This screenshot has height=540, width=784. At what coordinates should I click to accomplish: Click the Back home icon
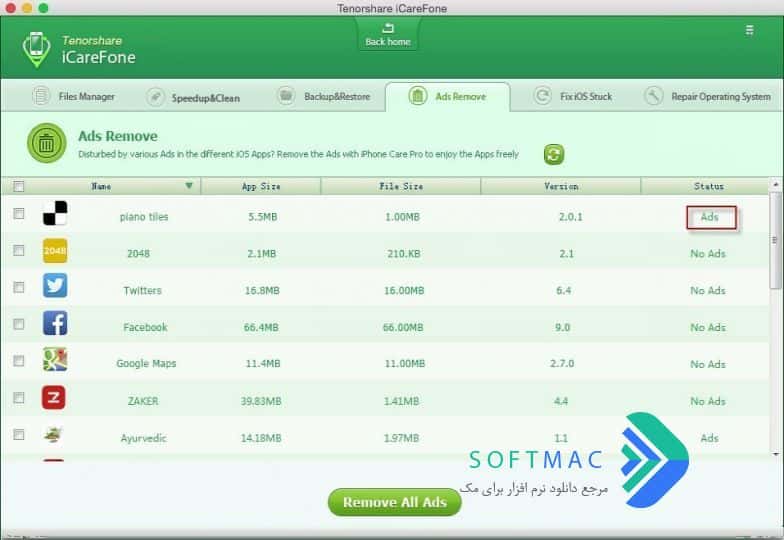(388, 28)
